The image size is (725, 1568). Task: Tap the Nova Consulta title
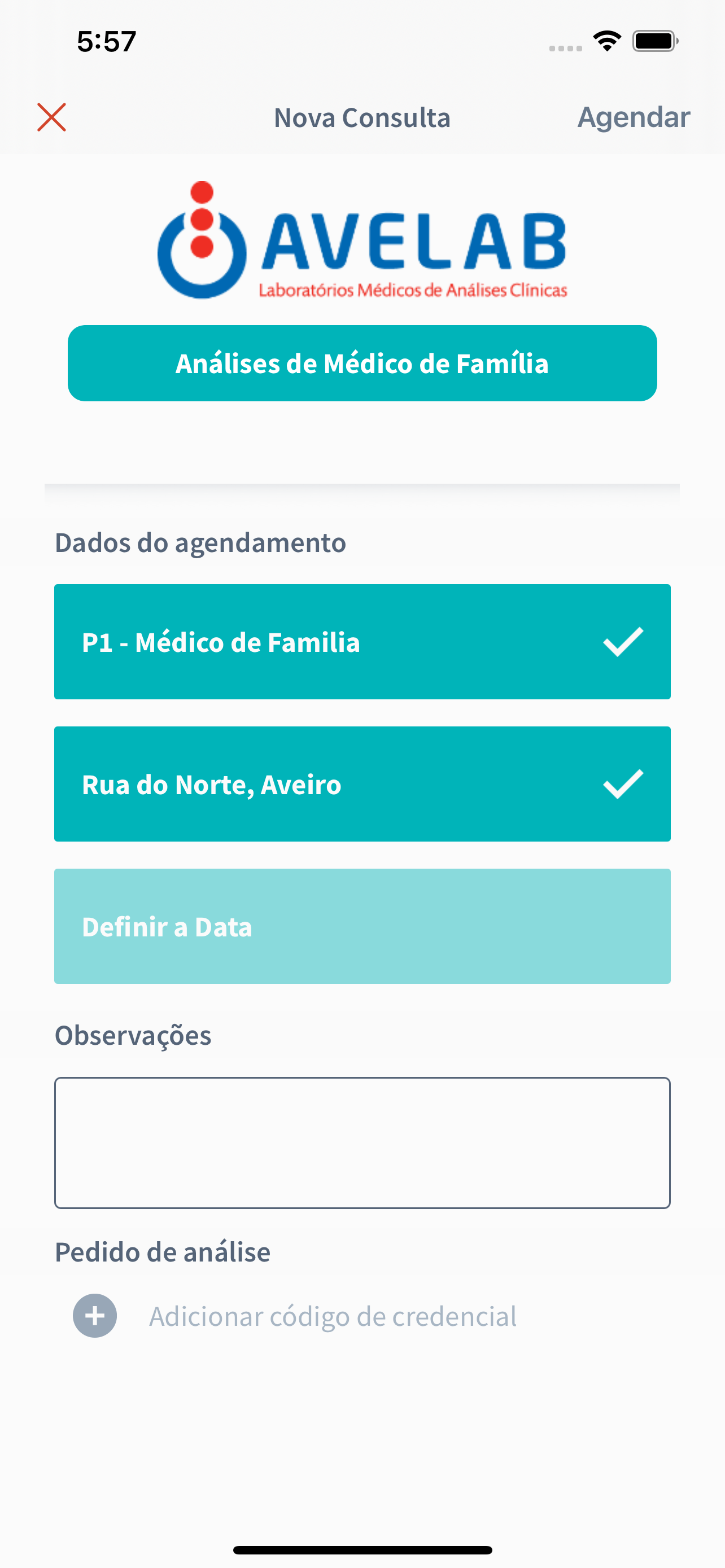(x=362, y=117)
